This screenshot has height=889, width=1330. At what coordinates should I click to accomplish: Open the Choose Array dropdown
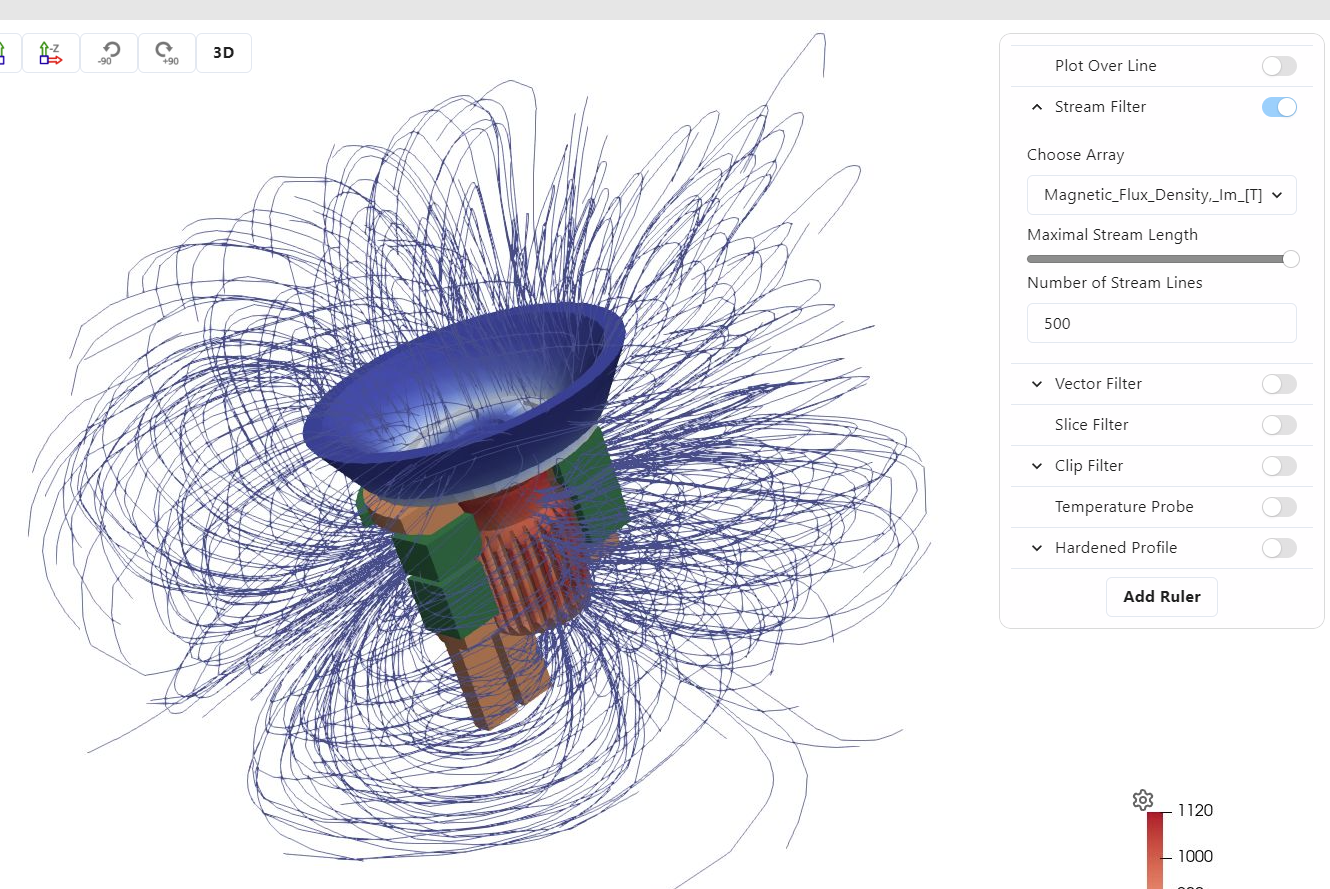pos(1161,195)
